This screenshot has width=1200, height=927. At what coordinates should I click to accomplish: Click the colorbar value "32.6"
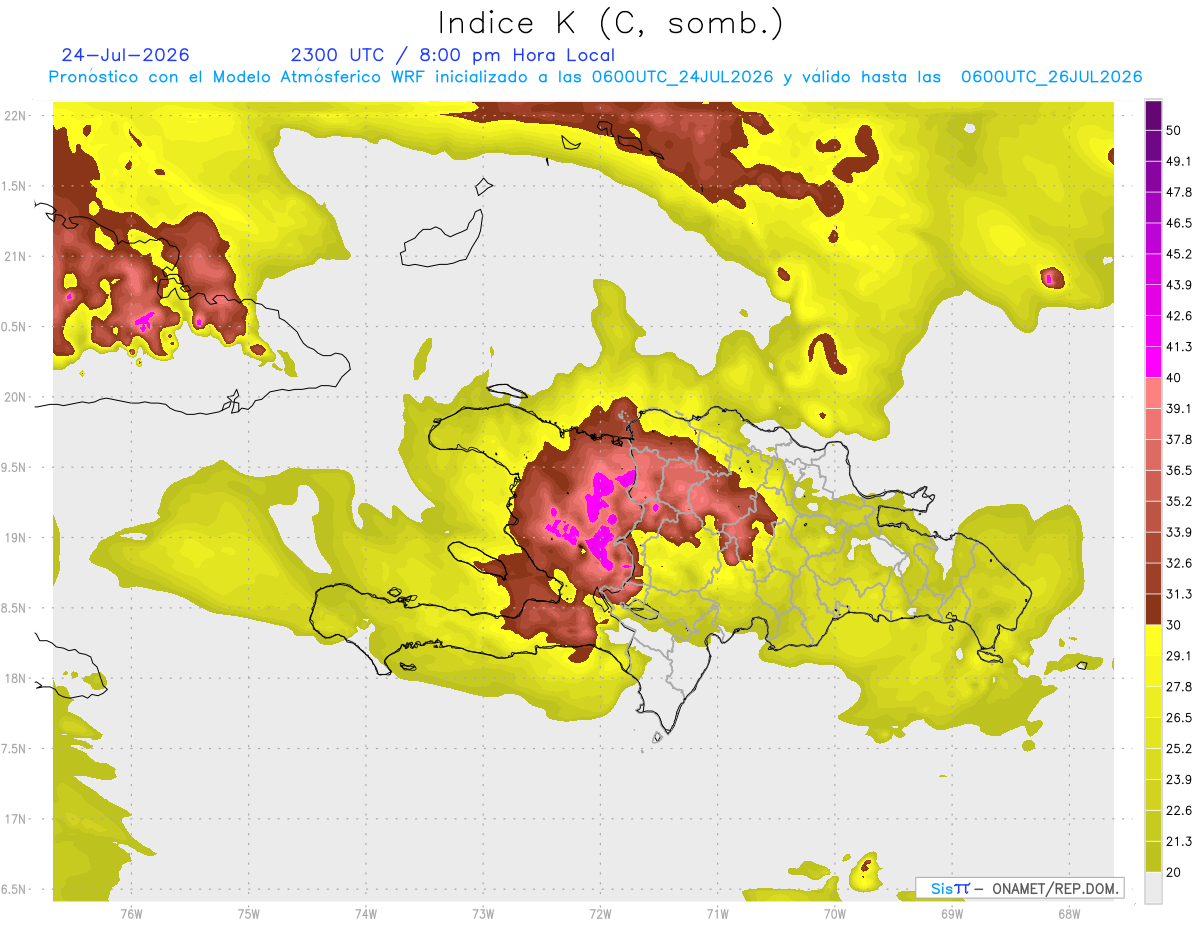[x=1179, y=563]
